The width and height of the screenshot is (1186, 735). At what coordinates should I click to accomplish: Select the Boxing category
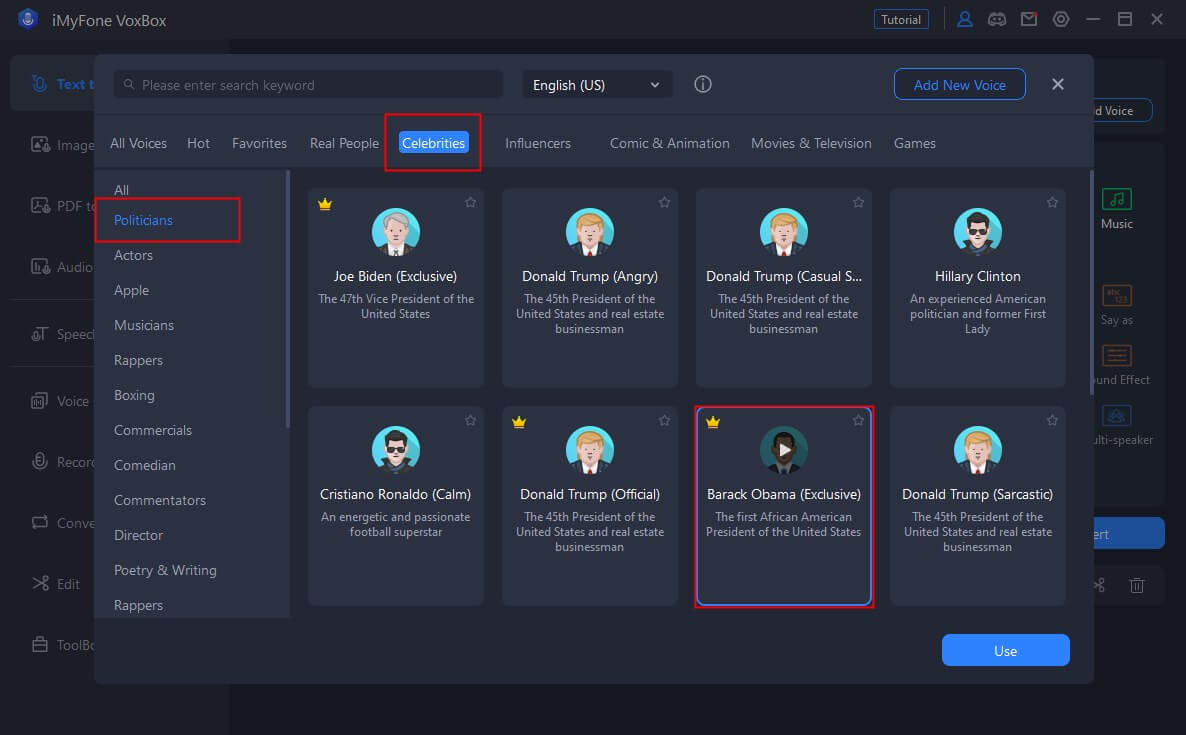coord(134,395)
